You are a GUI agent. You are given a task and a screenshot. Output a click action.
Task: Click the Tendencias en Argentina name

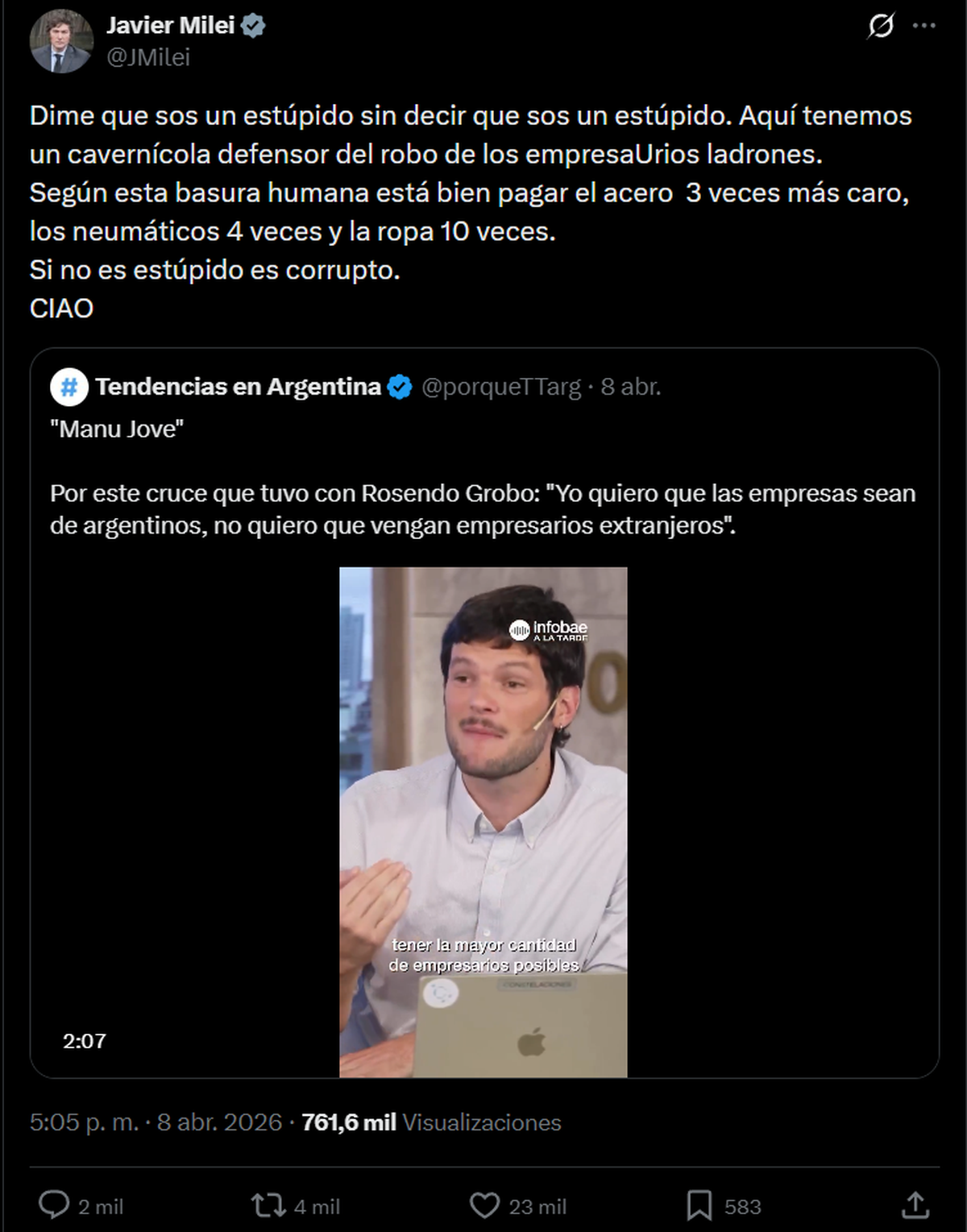(238, 387)
